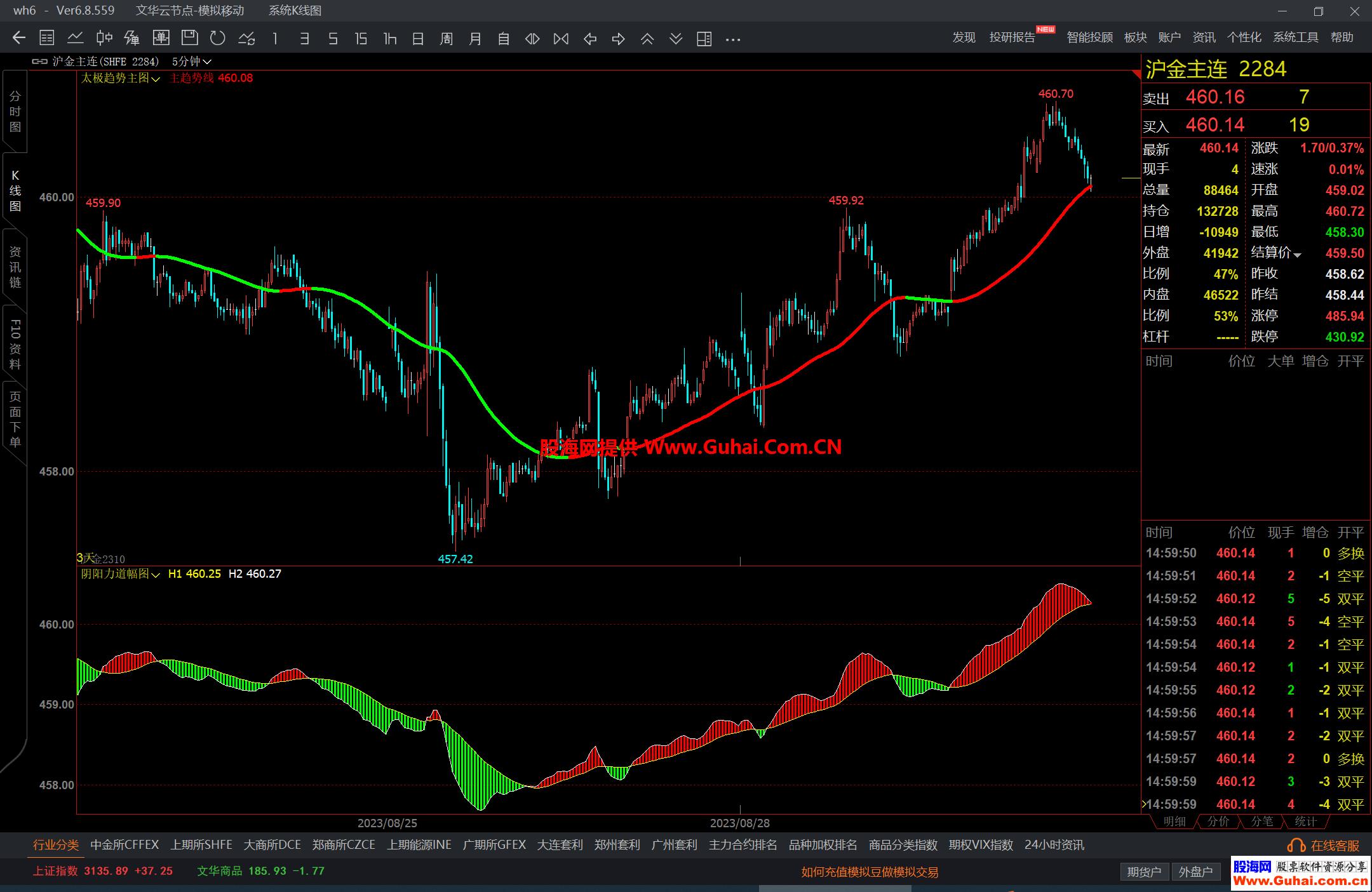Expand the 5分钟 period dropdown
The image size is (1372, 892).
pos(192,62)
